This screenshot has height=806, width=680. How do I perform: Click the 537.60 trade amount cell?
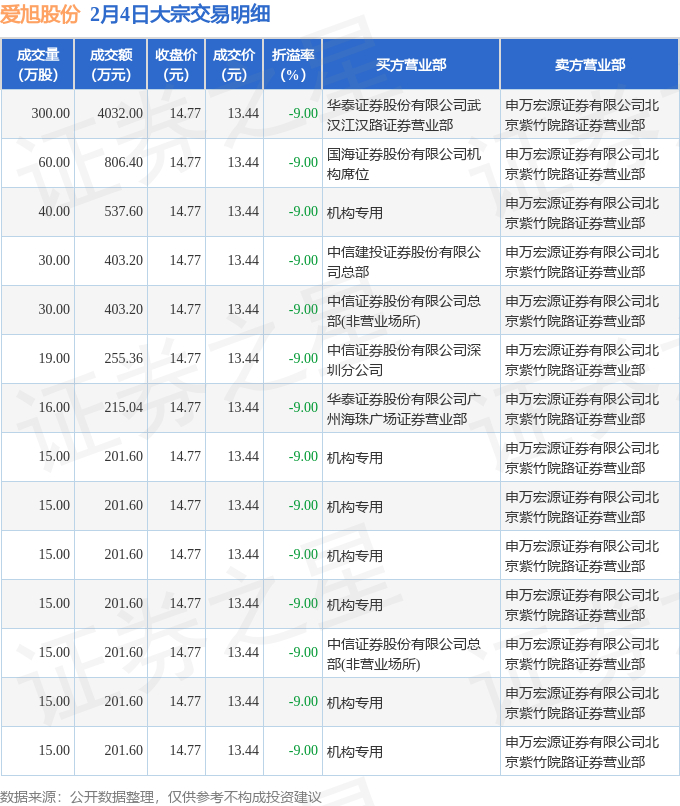124,212
